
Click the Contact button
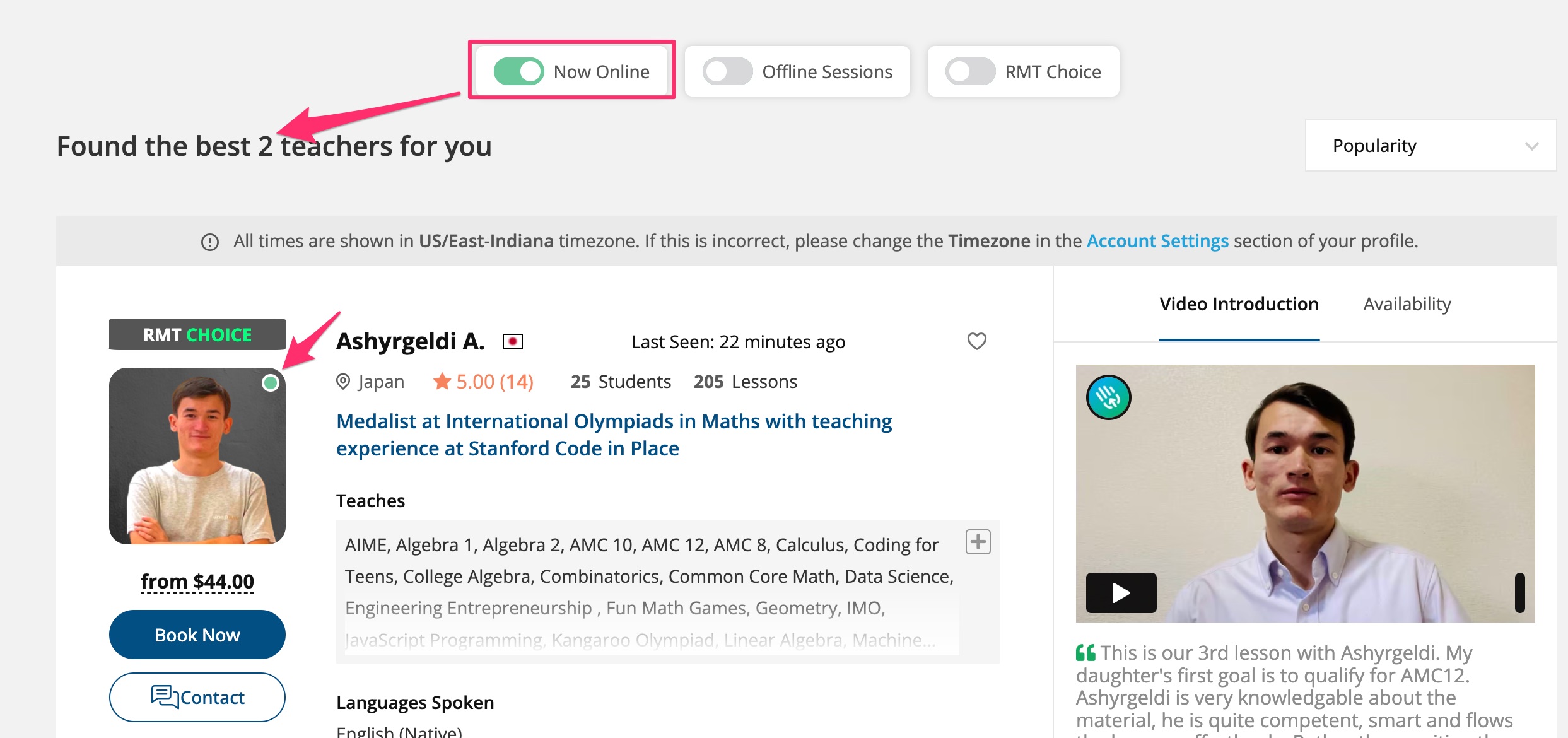(197, 697)
